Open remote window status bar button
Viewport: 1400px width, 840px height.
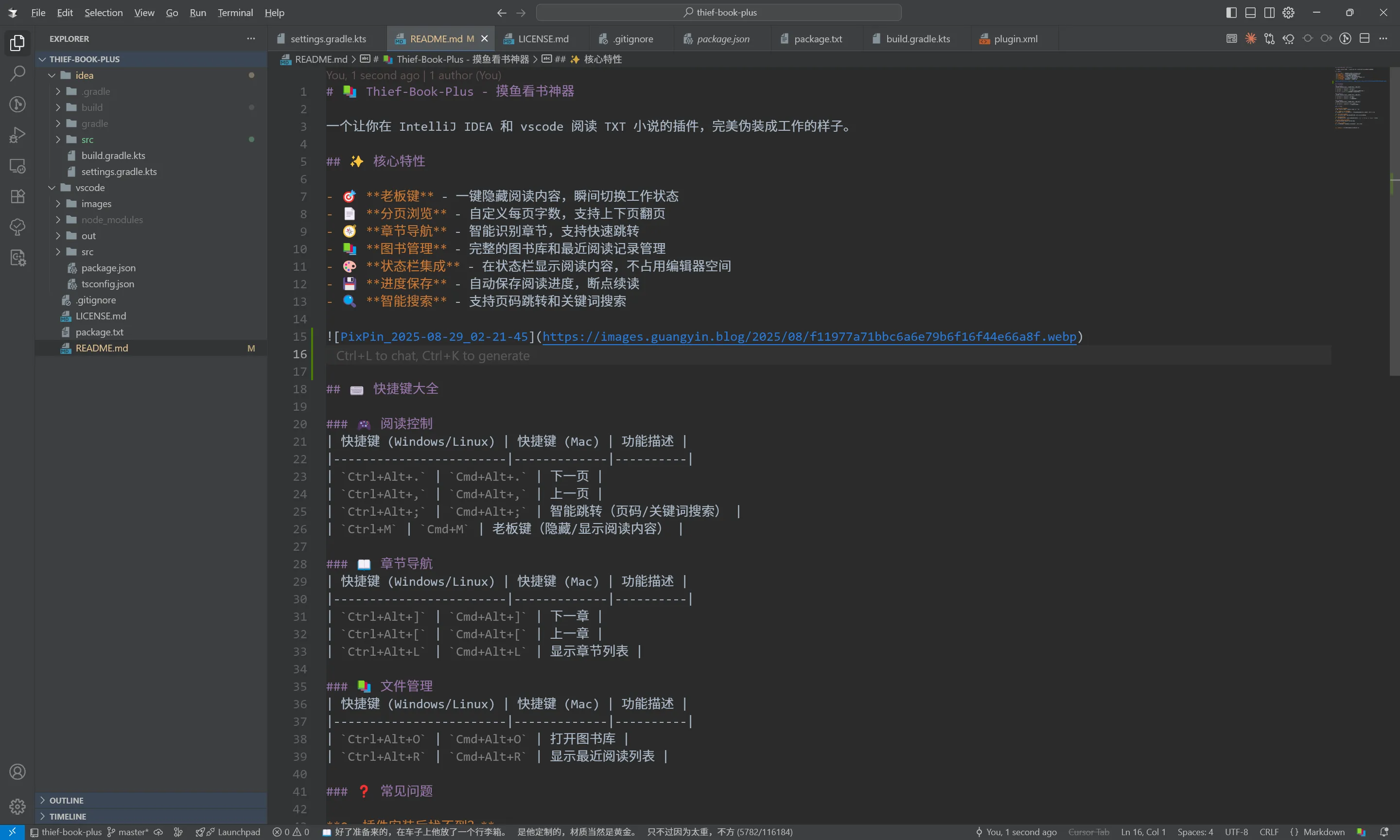coord(12,832)
